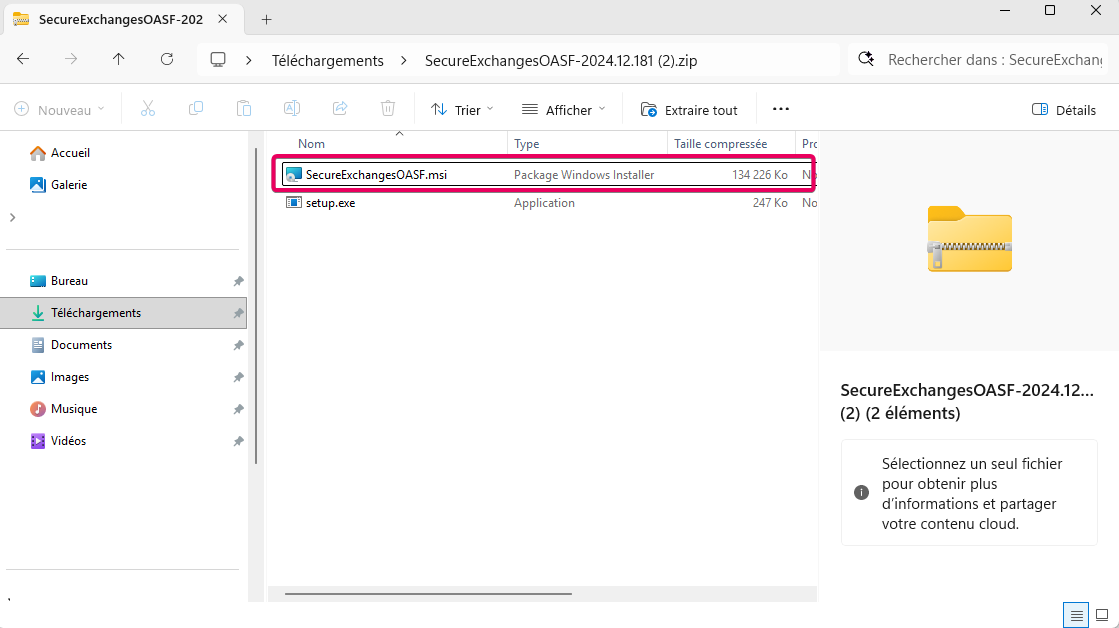
Task: Click the horizontal scrollbar of file list
Action: point(428,594)
